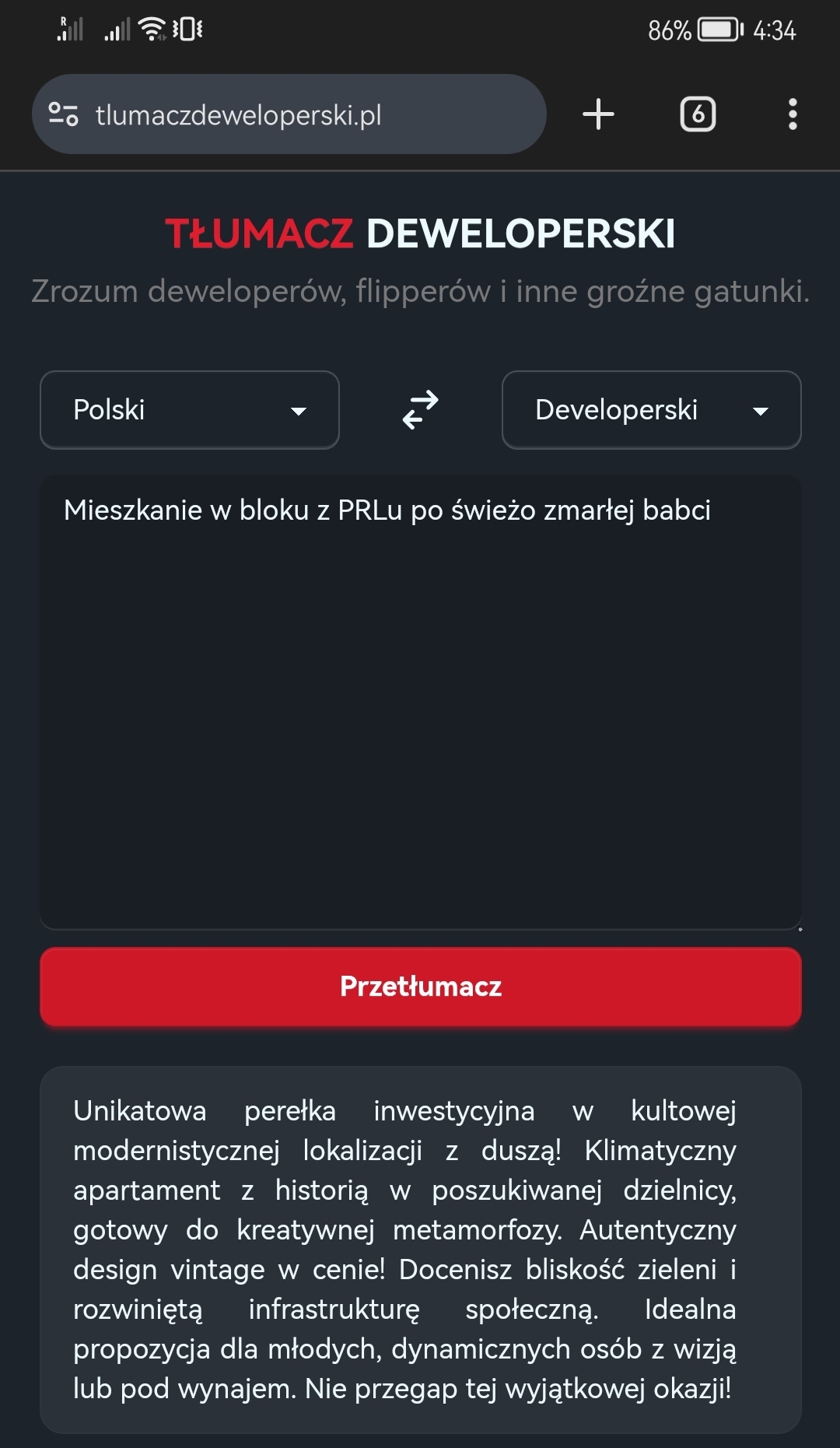Open the site settings icon in address bar
The width and height of the screenshot is (840, 1448).
[x=63, y=114]
